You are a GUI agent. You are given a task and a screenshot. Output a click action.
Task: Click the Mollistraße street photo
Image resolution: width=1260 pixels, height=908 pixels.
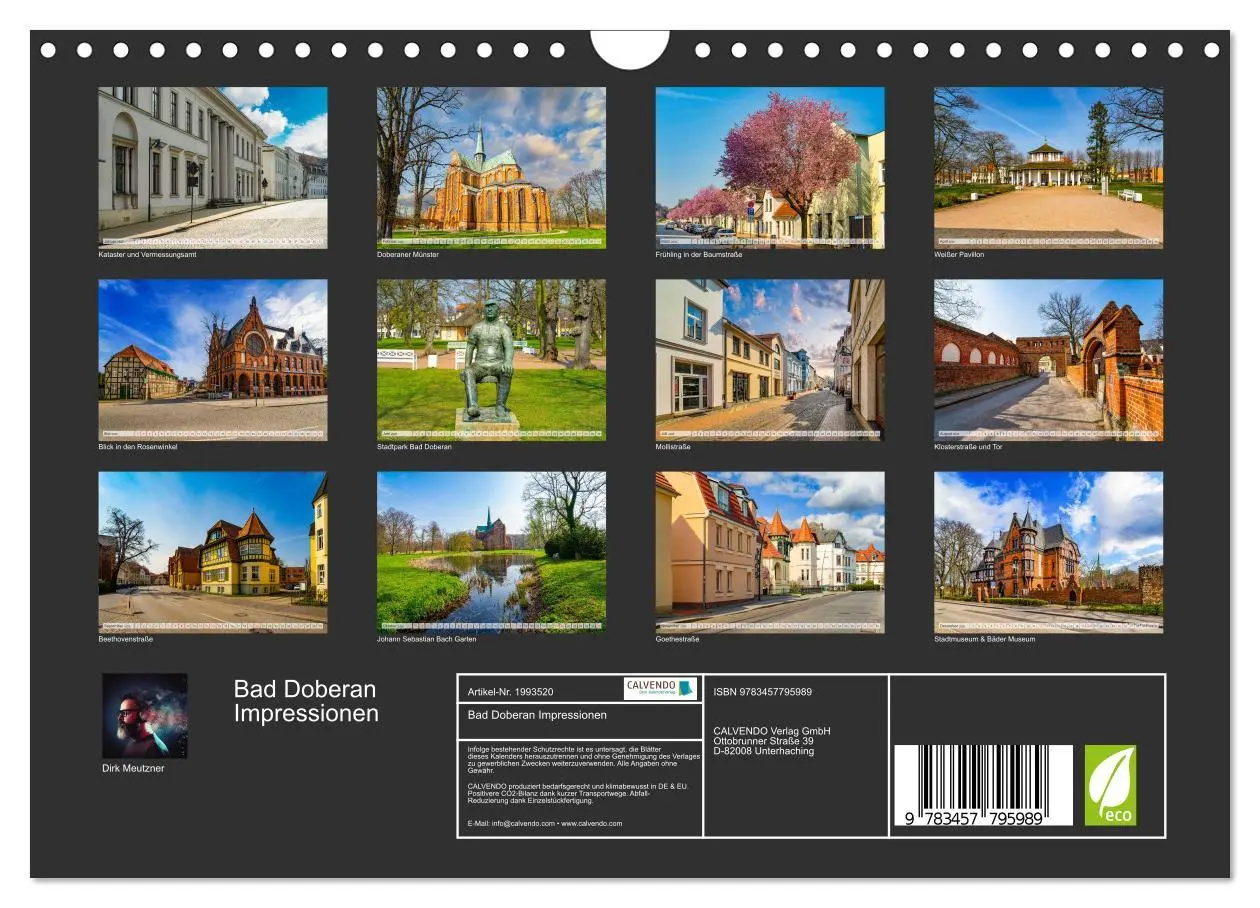pos(770,359)
